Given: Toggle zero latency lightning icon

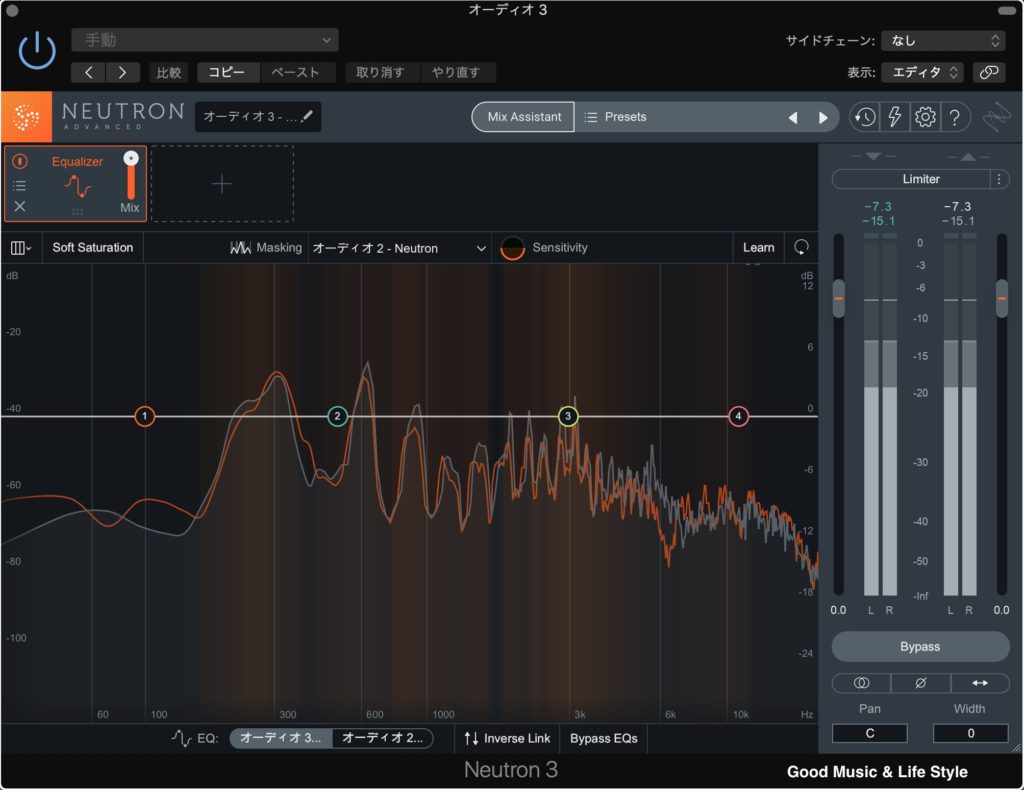Looking at the screenshot, I should pos(895,118).
